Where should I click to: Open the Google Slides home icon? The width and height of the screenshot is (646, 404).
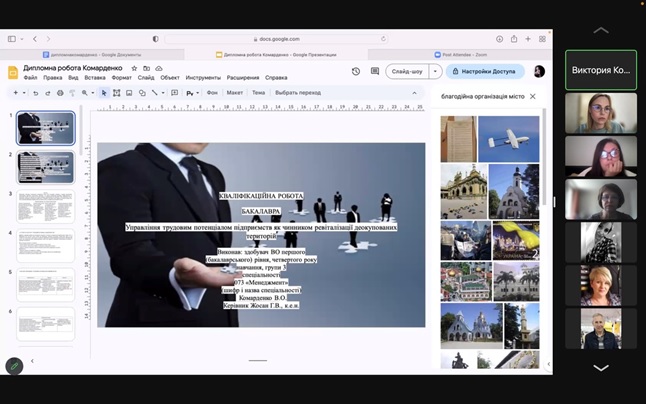[x=13, y=73]
